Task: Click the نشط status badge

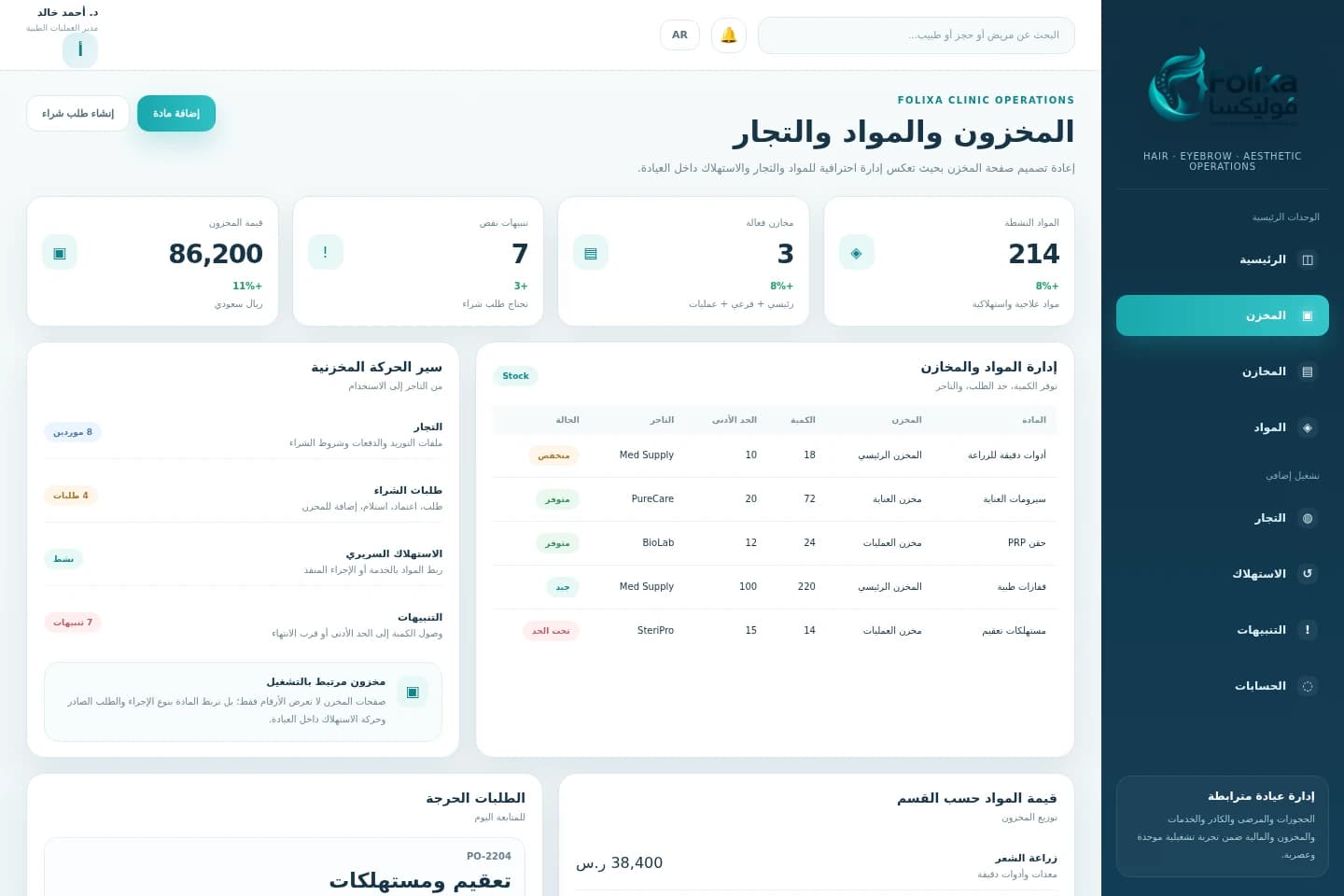Action: coord(63,559)
